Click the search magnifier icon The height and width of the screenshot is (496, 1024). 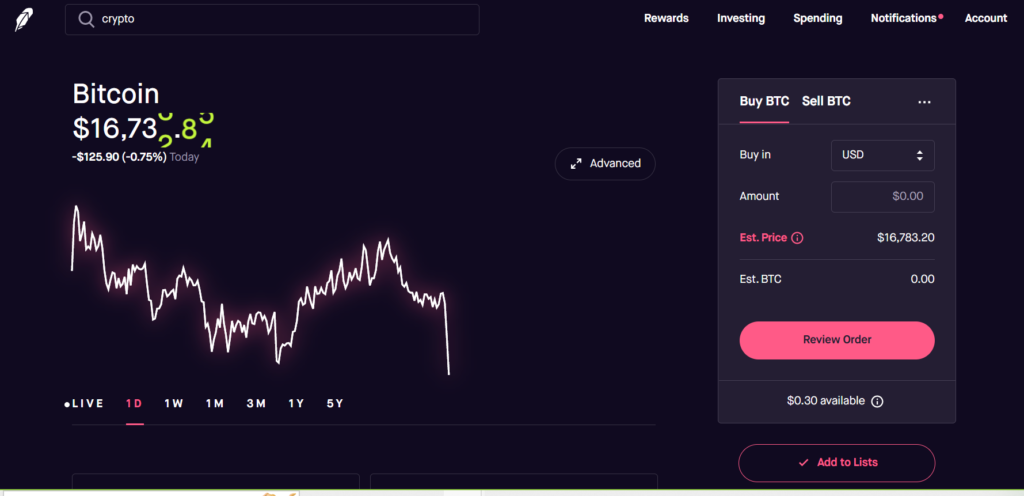pyautogui.click(x=86, y=19)
